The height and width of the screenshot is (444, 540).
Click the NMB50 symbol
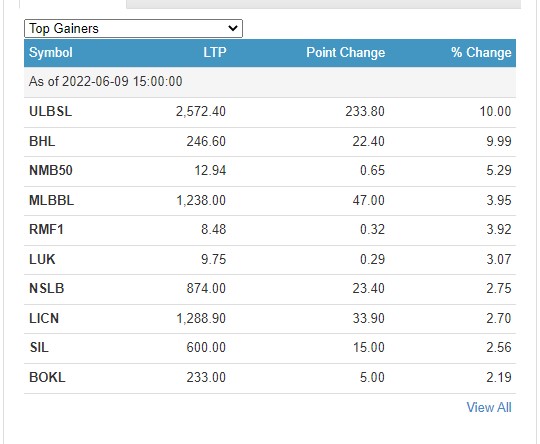[51, 171]
